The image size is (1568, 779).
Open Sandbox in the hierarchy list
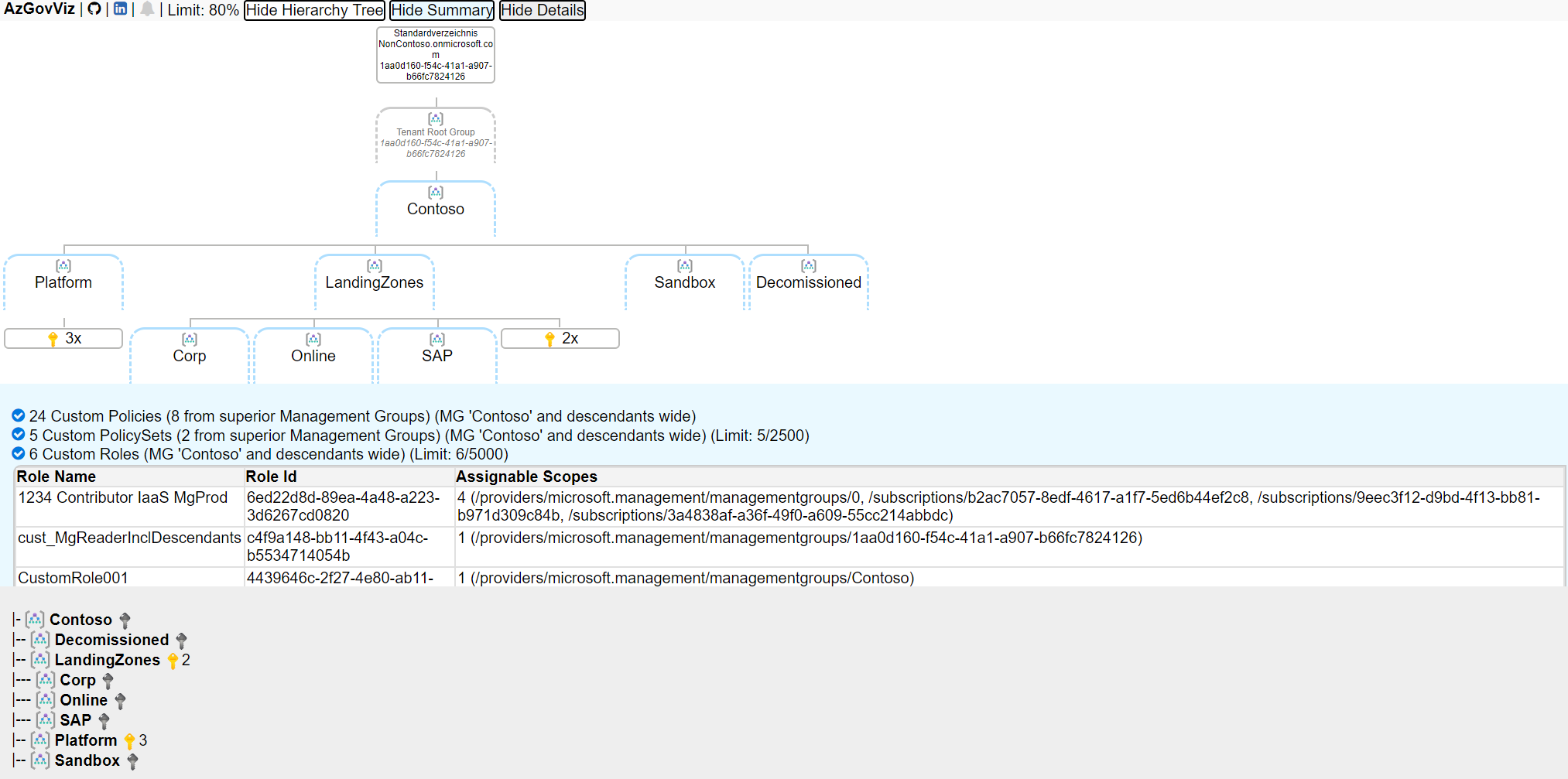coord(87,760)
